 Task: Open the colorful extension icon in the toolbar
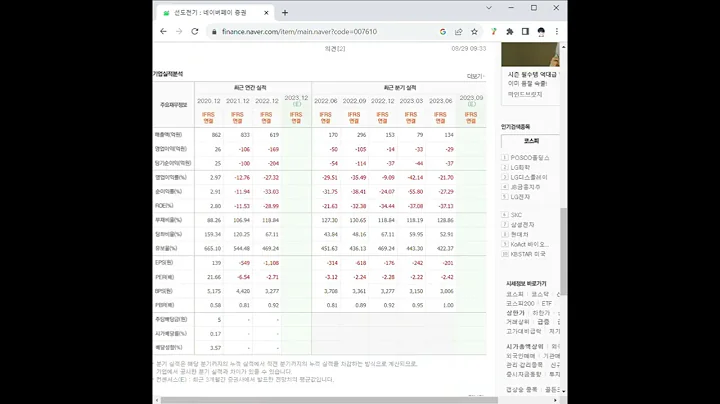pyautogui.click(x=494, y=31)
